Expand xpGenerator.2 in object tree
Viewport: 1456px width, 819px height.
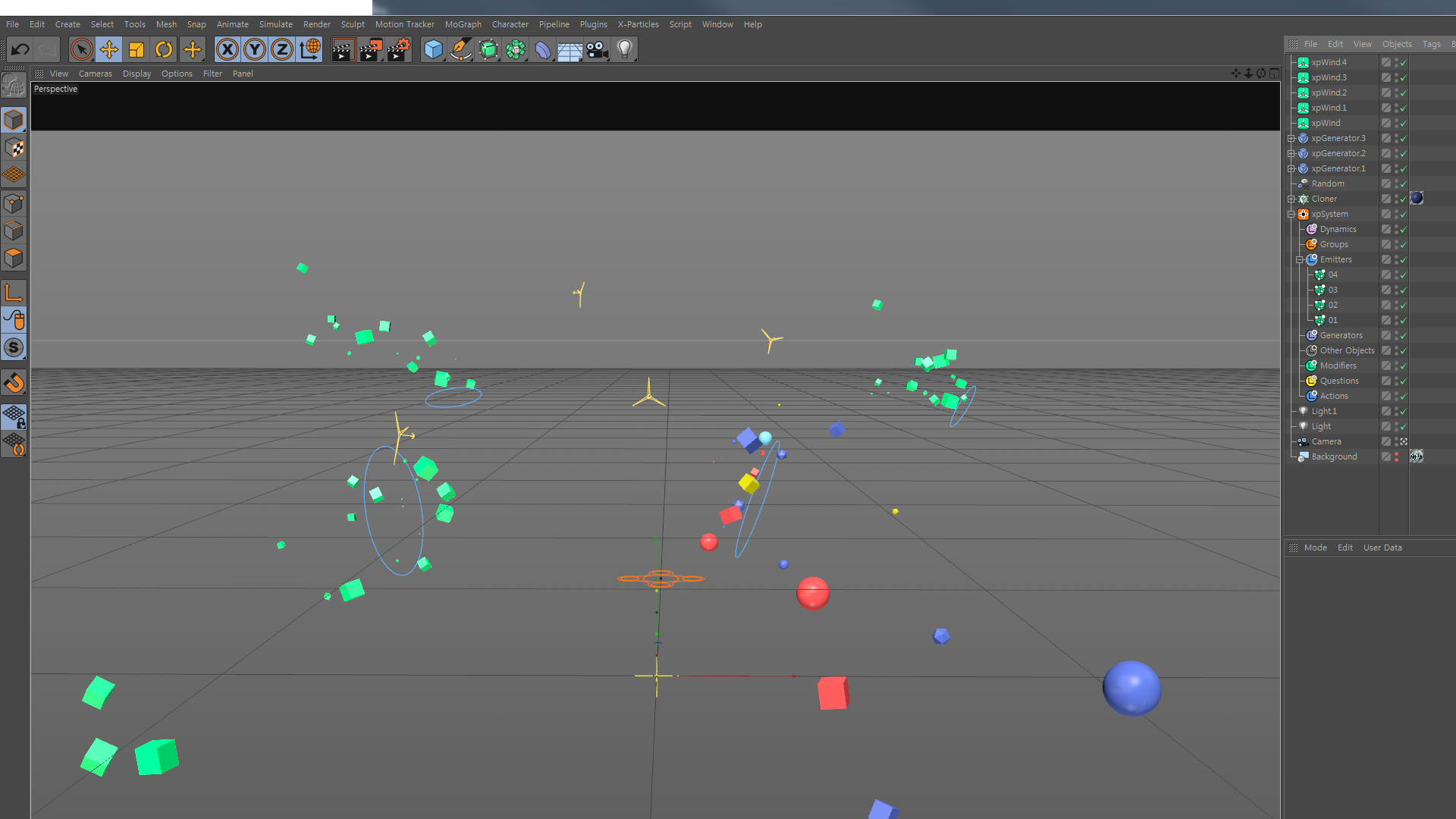point(1291,153)
